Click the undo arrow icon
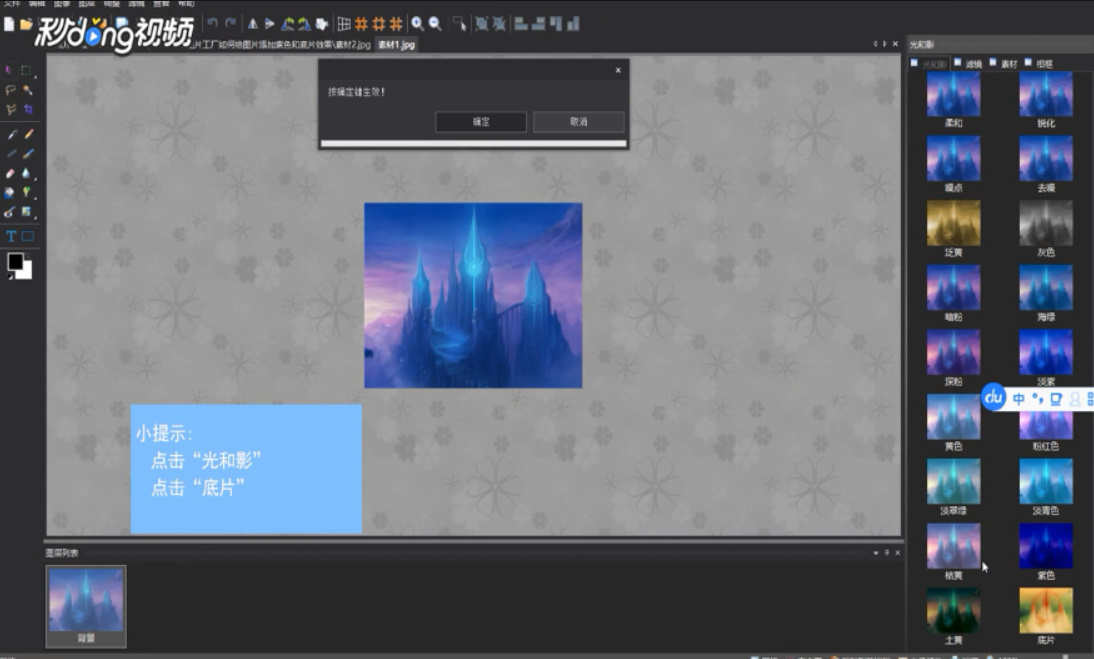This screenshot has height=659, width=1094. (213, 24)
